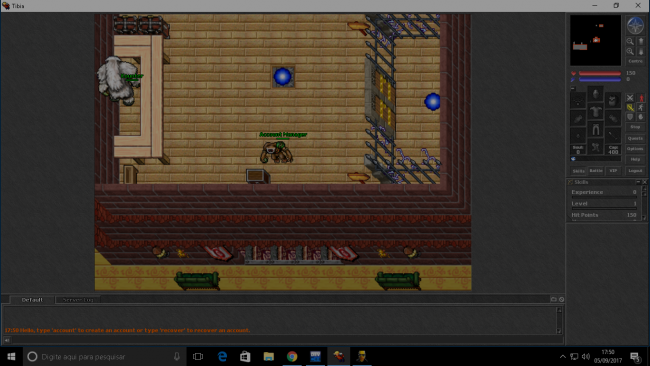Click the boots equipment slot
This screenshot has height=366, width=650.
(596, 146)
